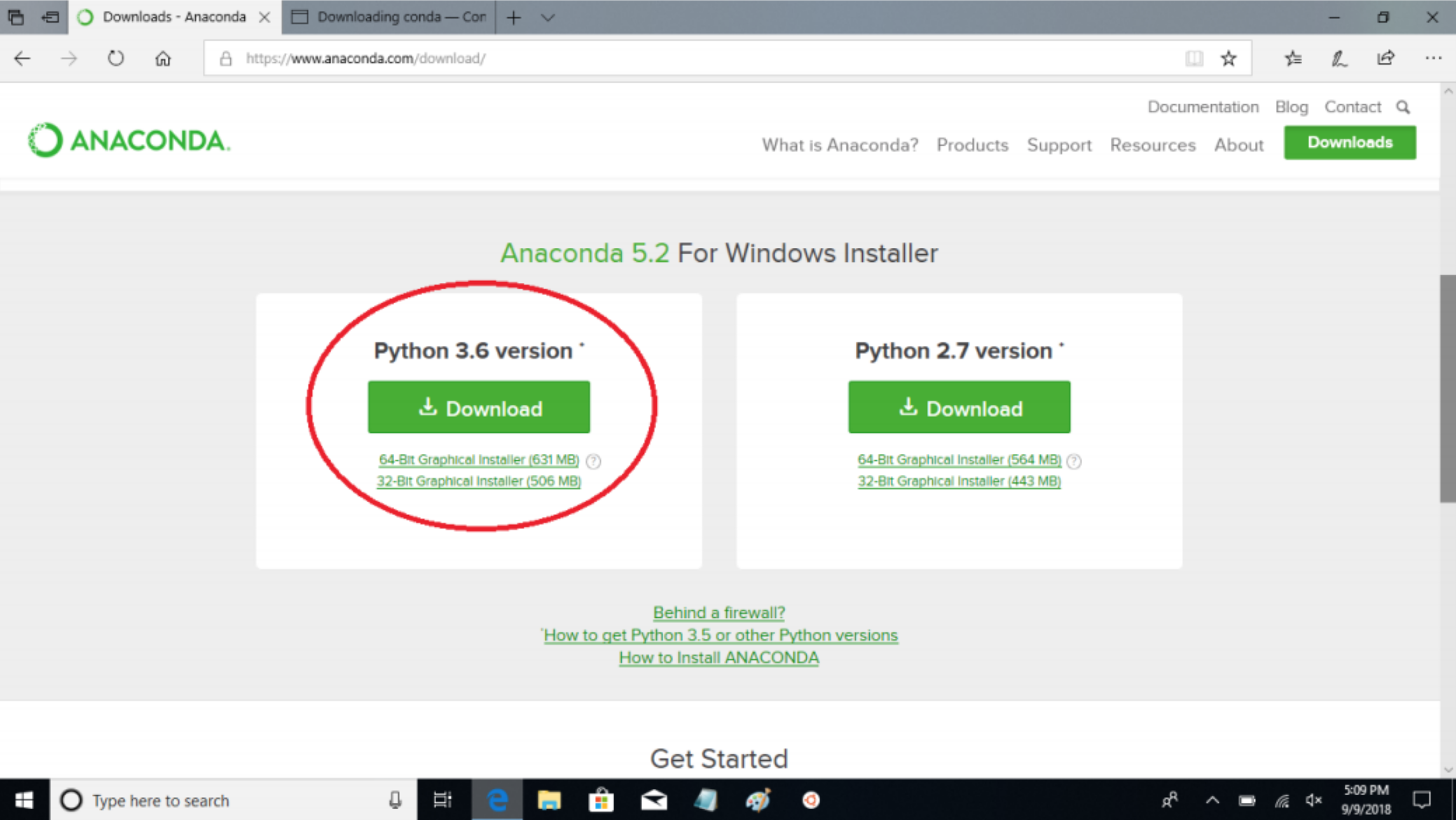Open the About menu

pos(1239,145)
